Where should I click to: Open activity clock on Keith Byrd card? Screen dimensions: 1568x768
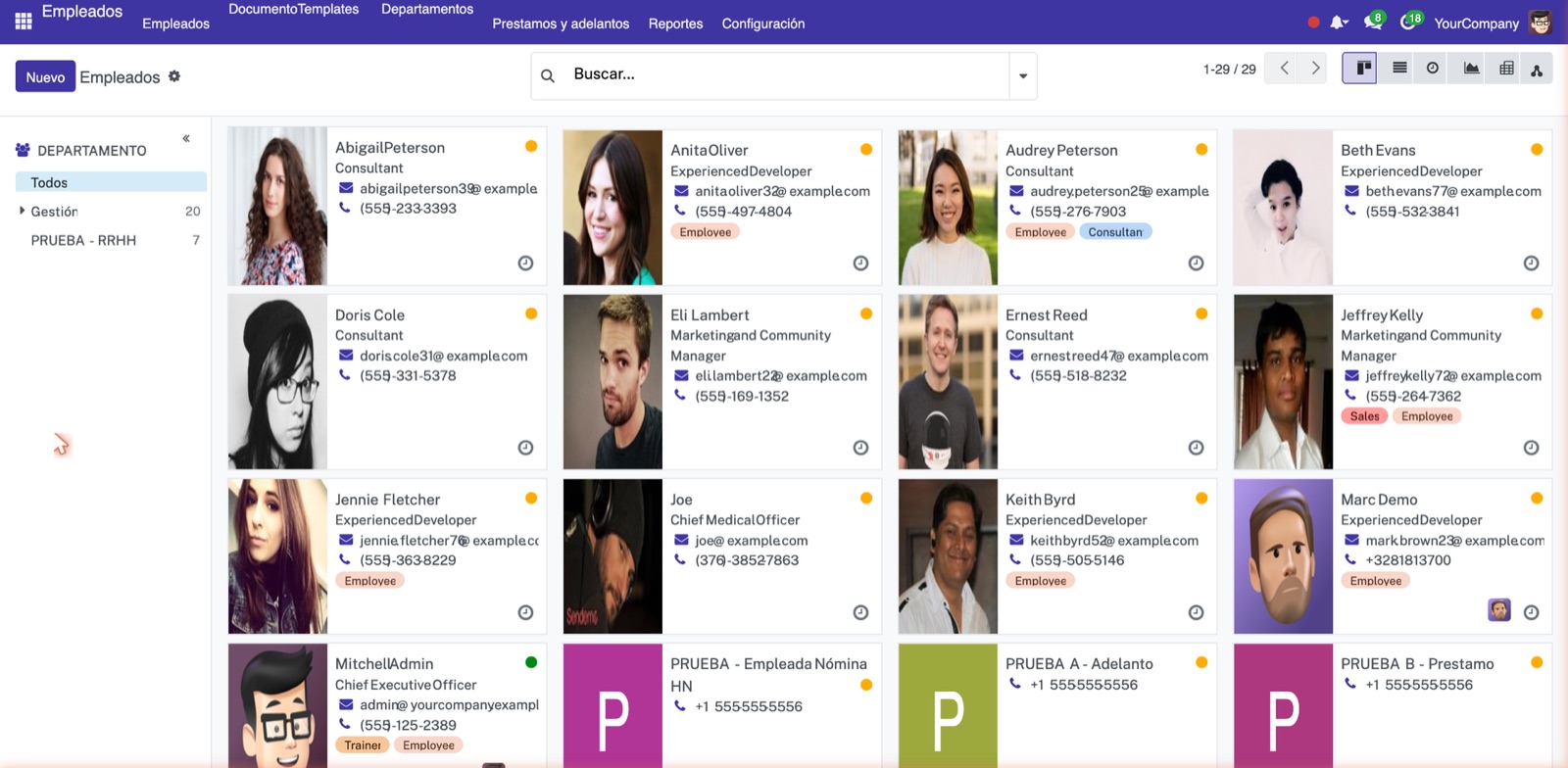pos(1196,612)
